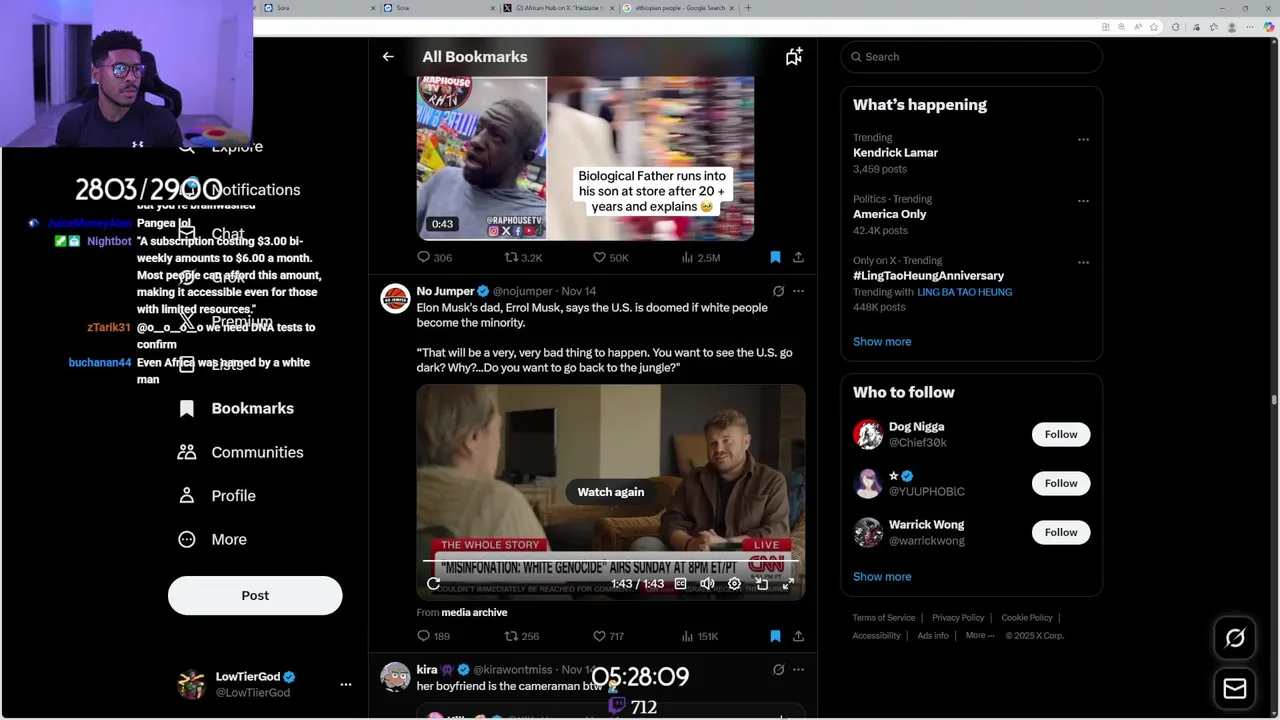Open the Terms of Service link

(x=884, y=618)
